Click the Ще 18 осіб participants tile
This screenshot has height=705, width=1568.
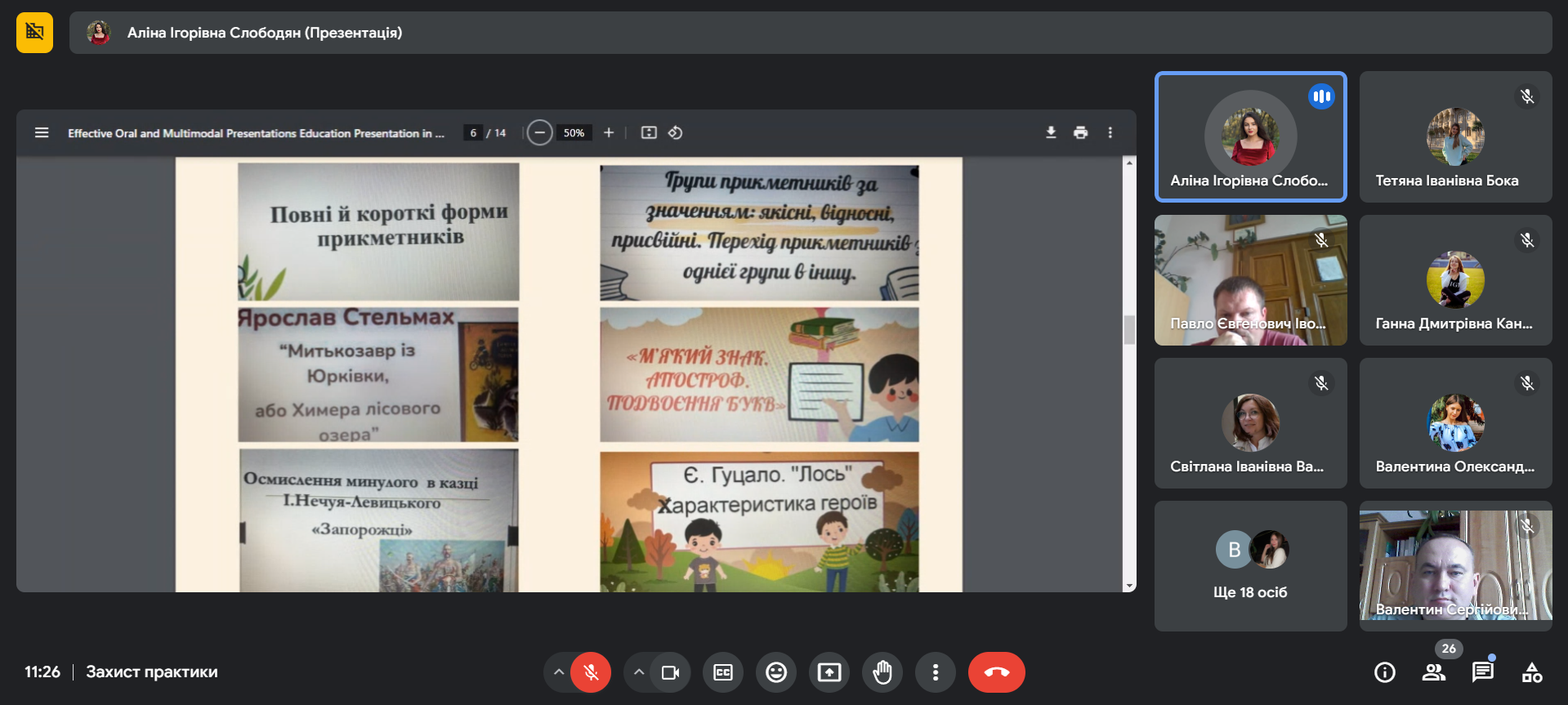(1250, 565)
